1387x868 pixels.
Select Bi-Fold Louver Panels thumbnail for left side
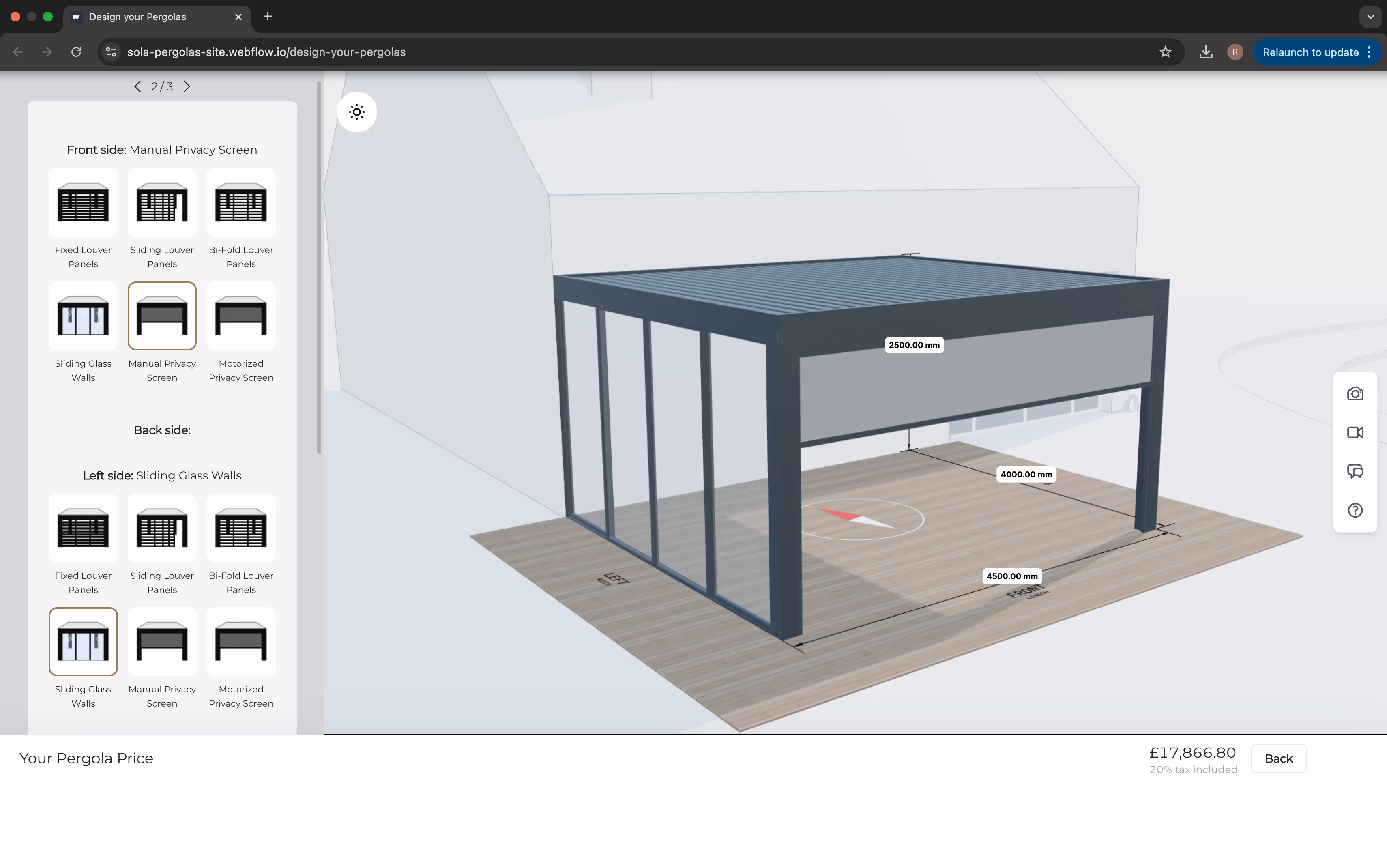(241, 528)
